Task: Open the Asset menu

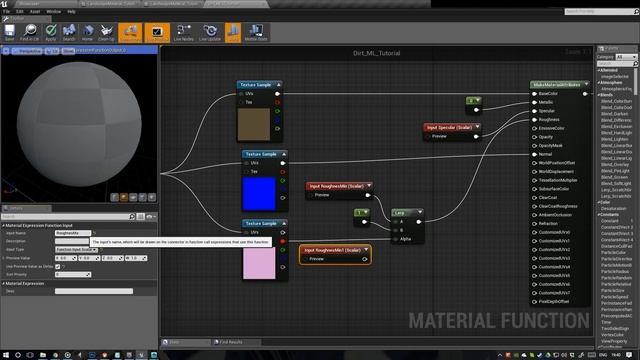Action: coord(35,11)
